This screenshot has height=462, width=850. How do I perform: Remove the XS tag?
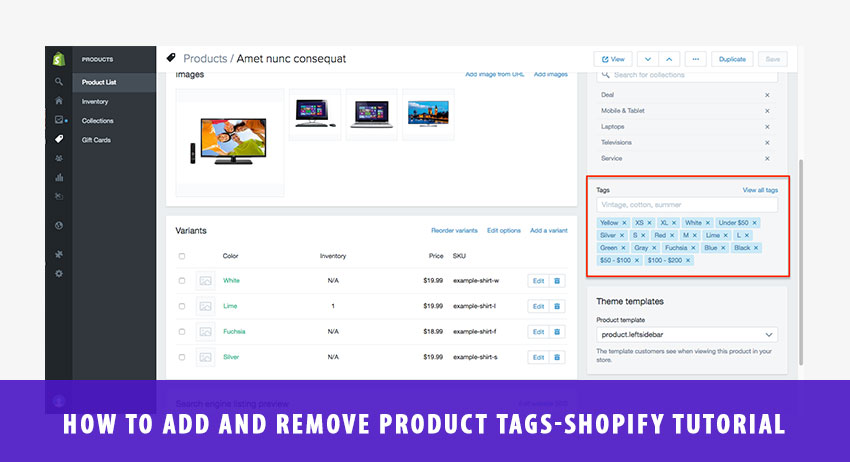pos(649,223)
